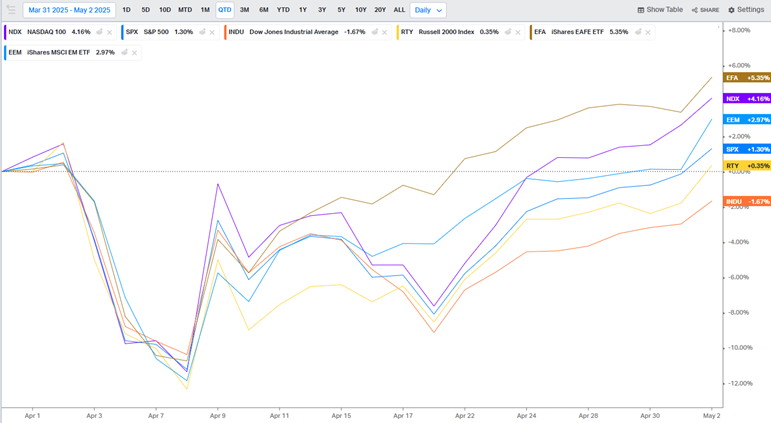This screenshot has width=771, height=423.
Task: Click iShares MSCI EM ETF legend name
Action: tap(59, 52)
